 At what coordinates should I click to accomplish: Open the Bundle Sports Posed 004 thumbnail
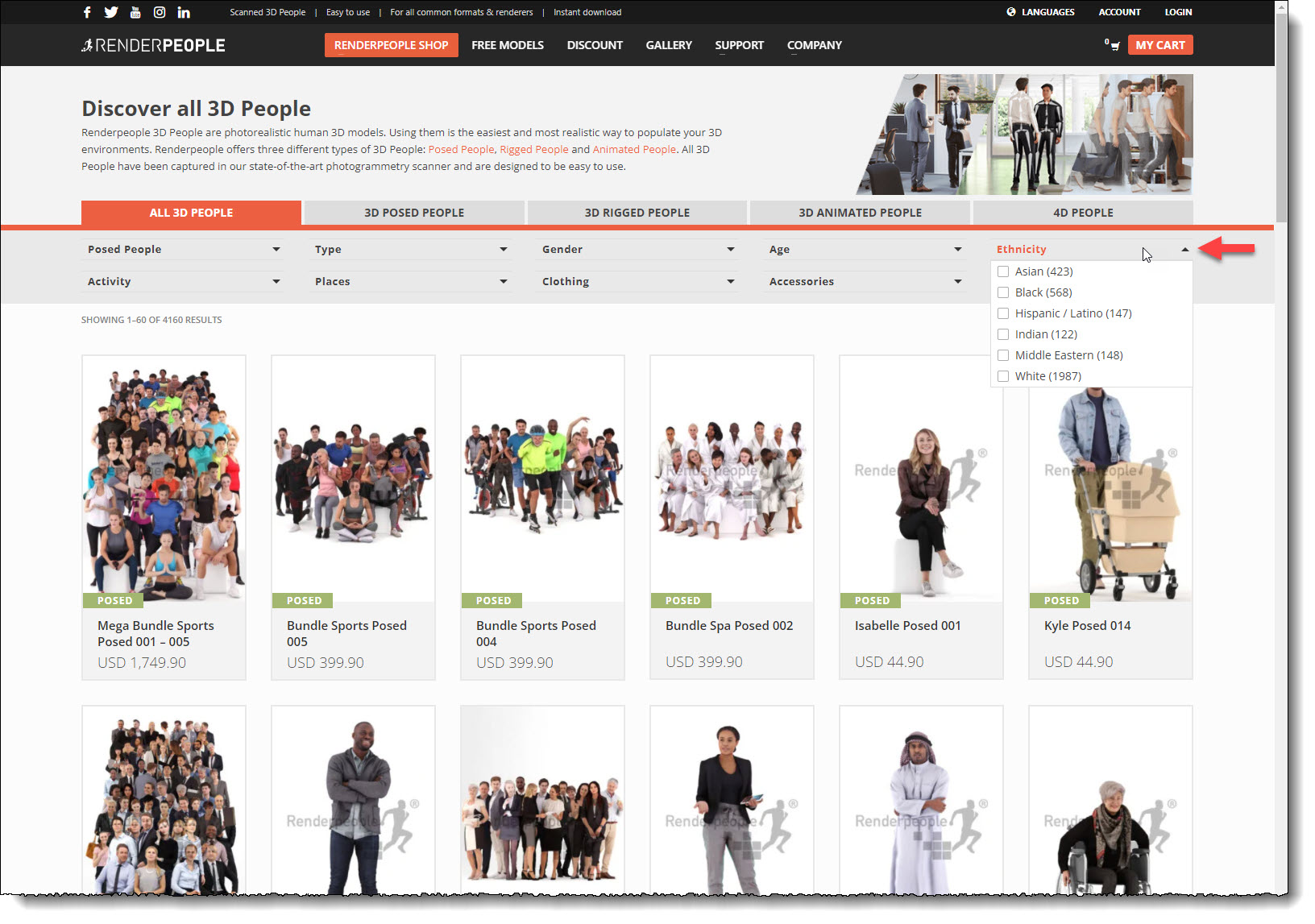coord(542,479)
